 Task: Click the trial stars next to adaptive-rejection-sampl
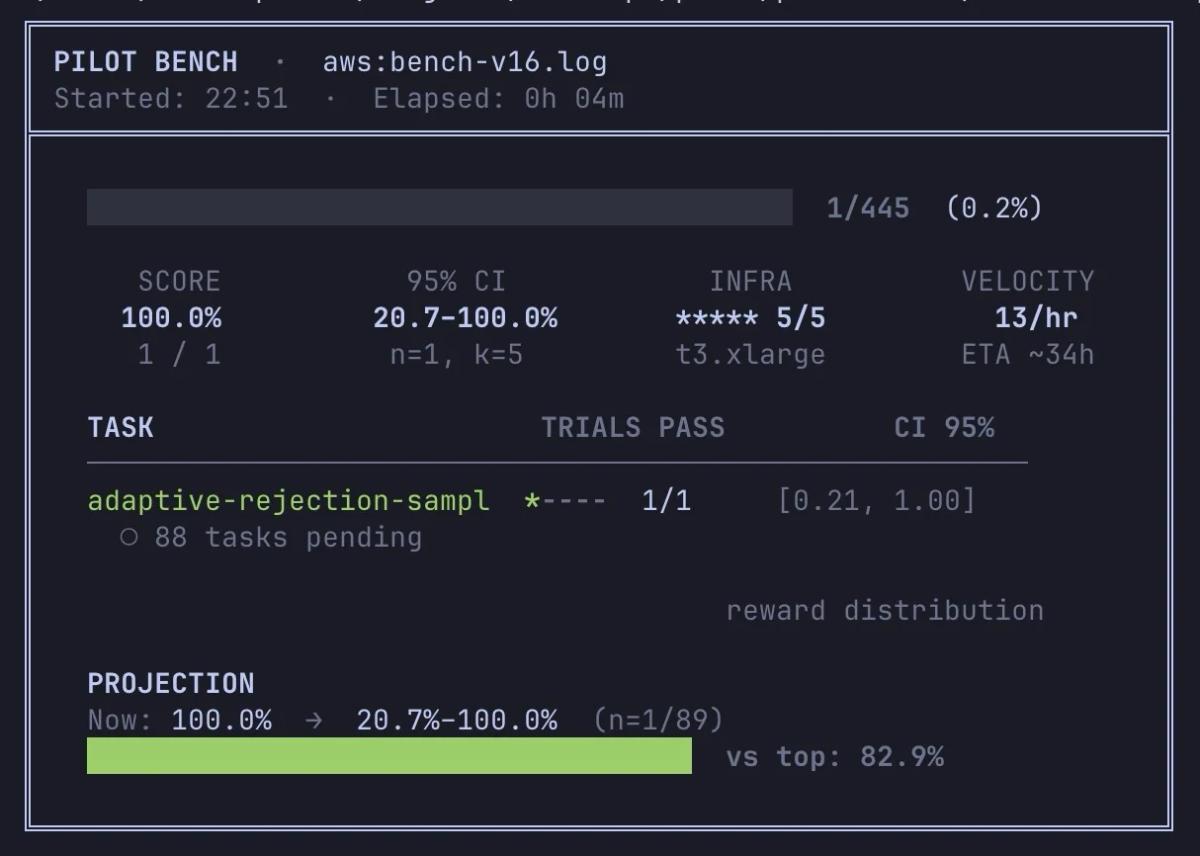564,500
